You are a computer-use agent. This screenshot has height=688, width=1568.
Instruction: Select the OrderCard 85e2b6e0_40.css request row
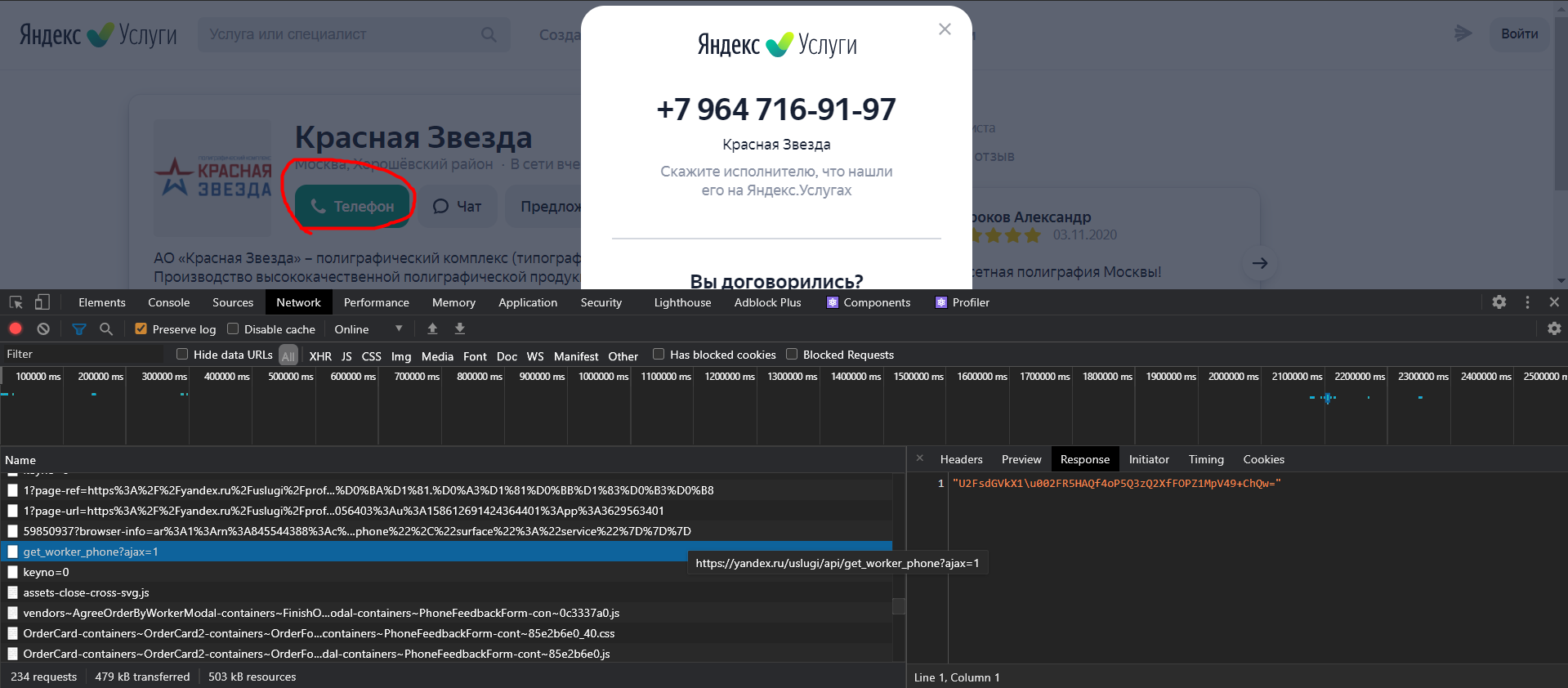coord(446,633)
